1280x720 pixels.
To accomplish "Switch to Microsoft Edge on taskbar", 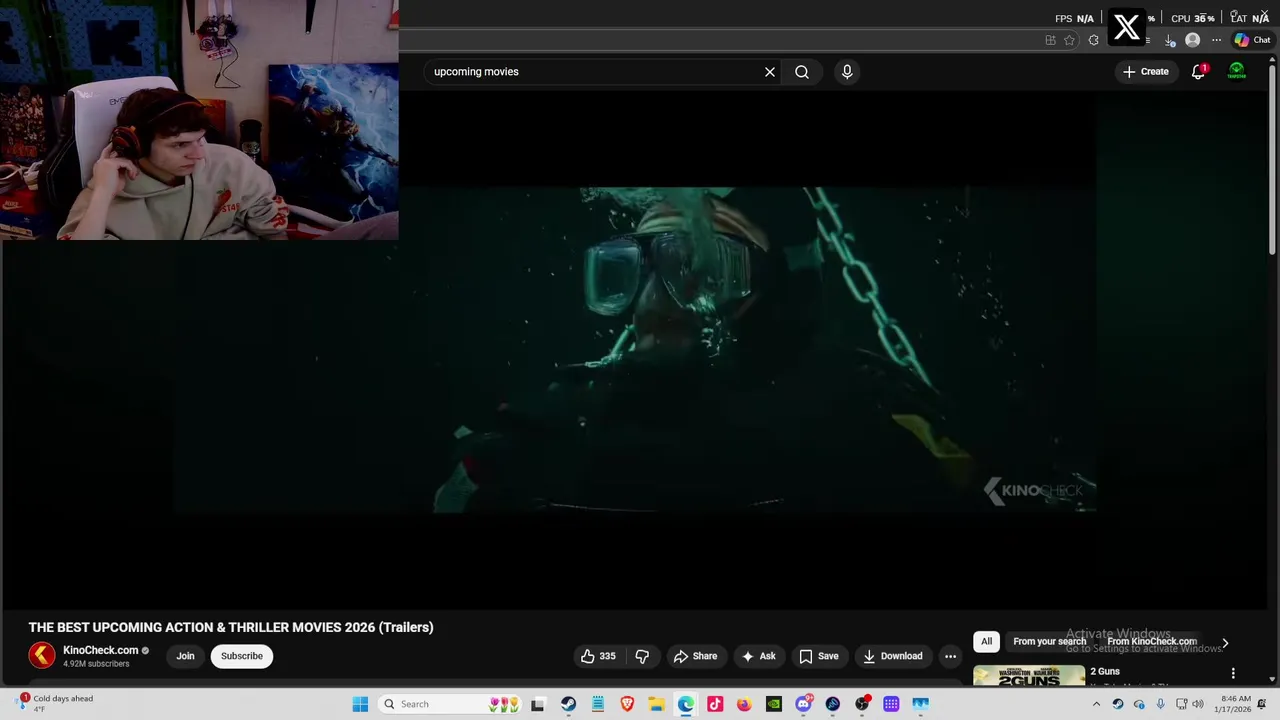I will (x=685, y=704).
